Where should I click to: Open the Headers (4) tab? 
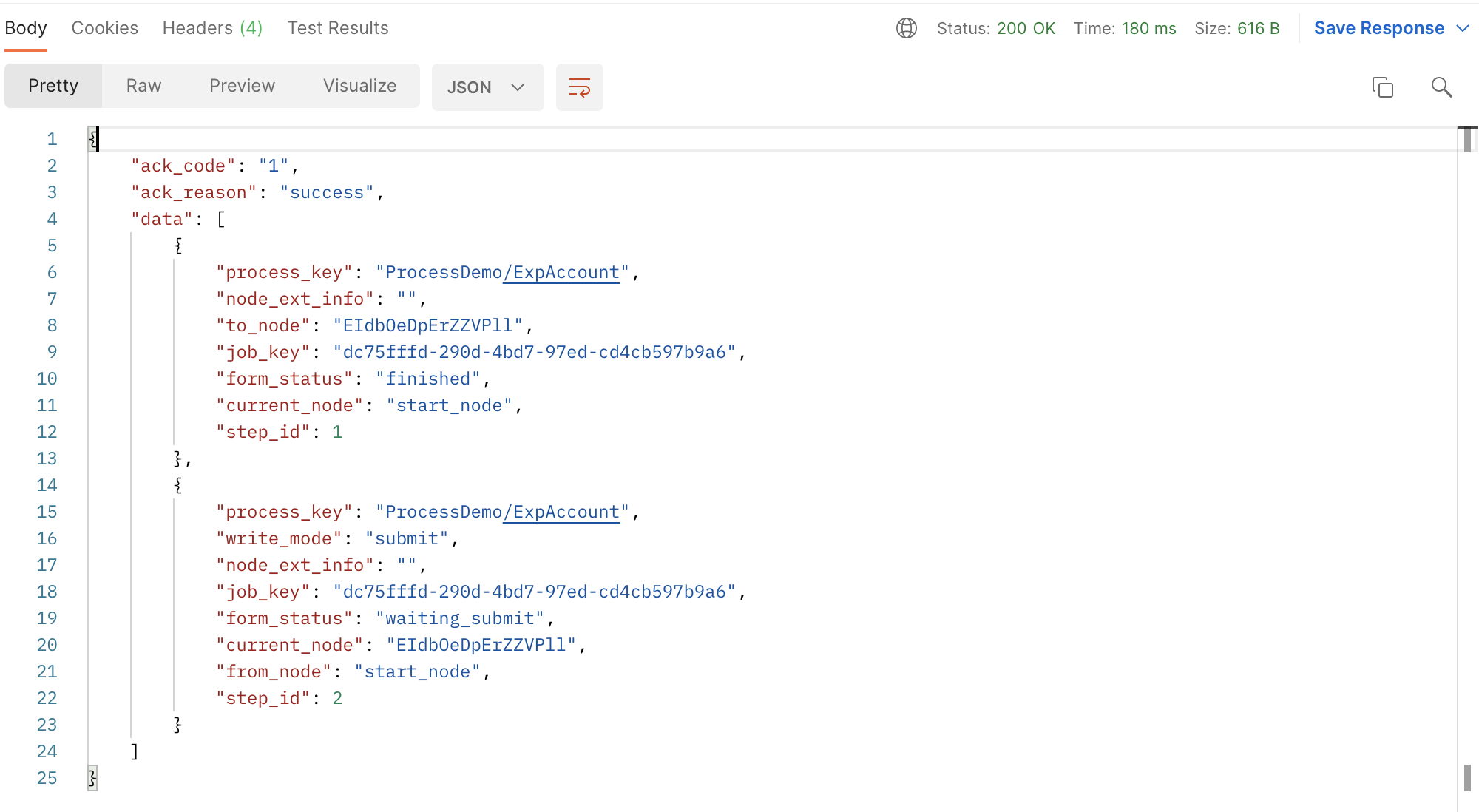[x=213, y=28]
